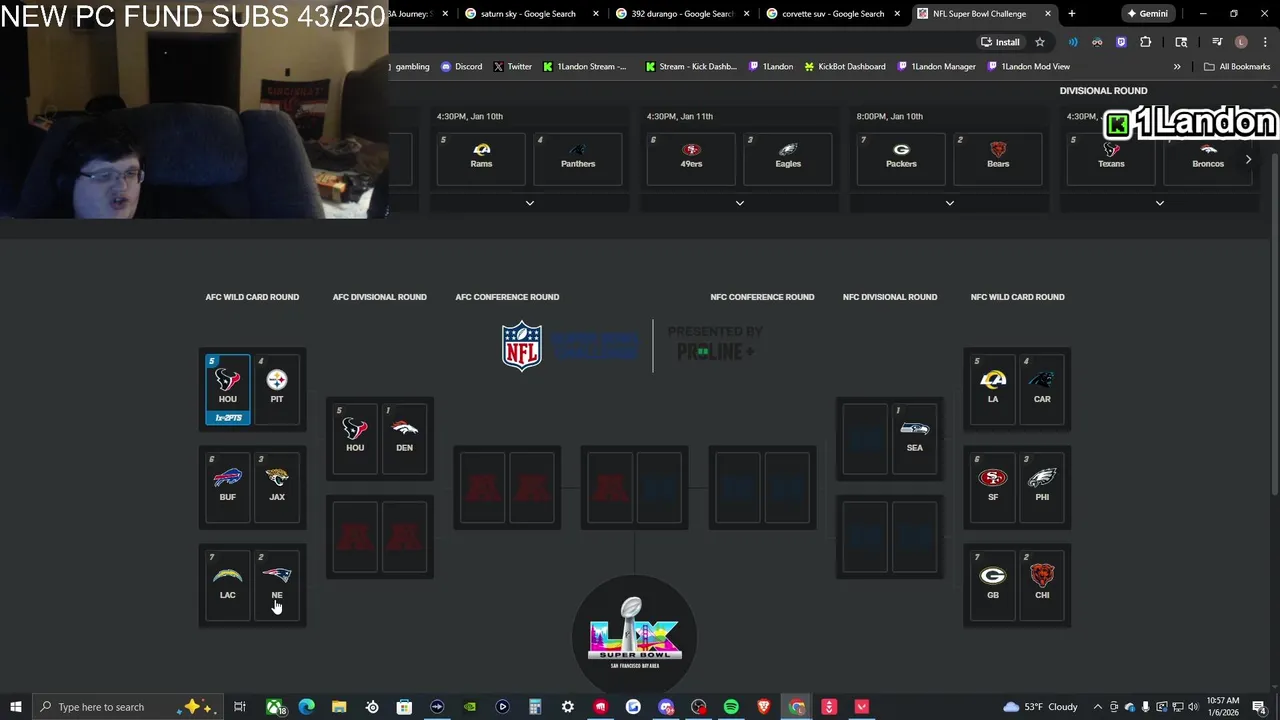Screen dimensions: 1280x720
Task: Click the Rams card in the schedule strip
Action: [x=481, y=158]
